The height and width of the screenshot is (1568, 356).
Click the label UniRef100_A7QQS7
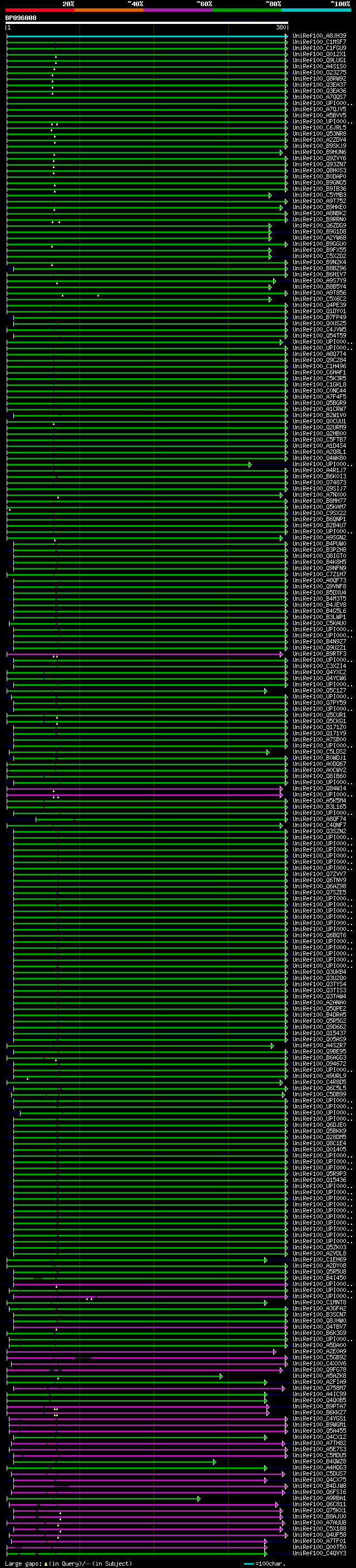coord(319,97)
